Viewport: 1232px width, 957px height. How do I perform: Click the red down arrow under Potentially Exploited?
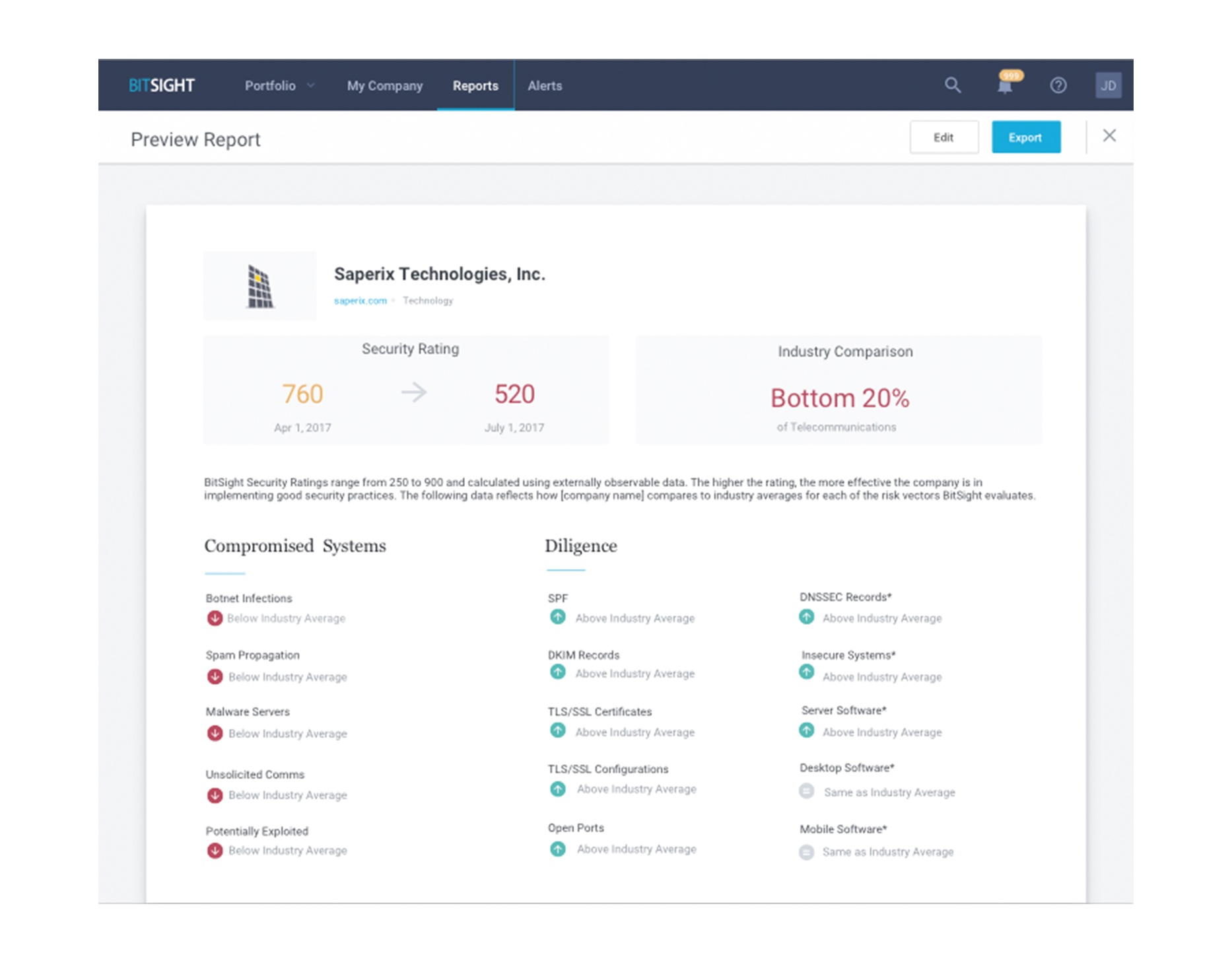pyautogui.click(x=215, y=851)
